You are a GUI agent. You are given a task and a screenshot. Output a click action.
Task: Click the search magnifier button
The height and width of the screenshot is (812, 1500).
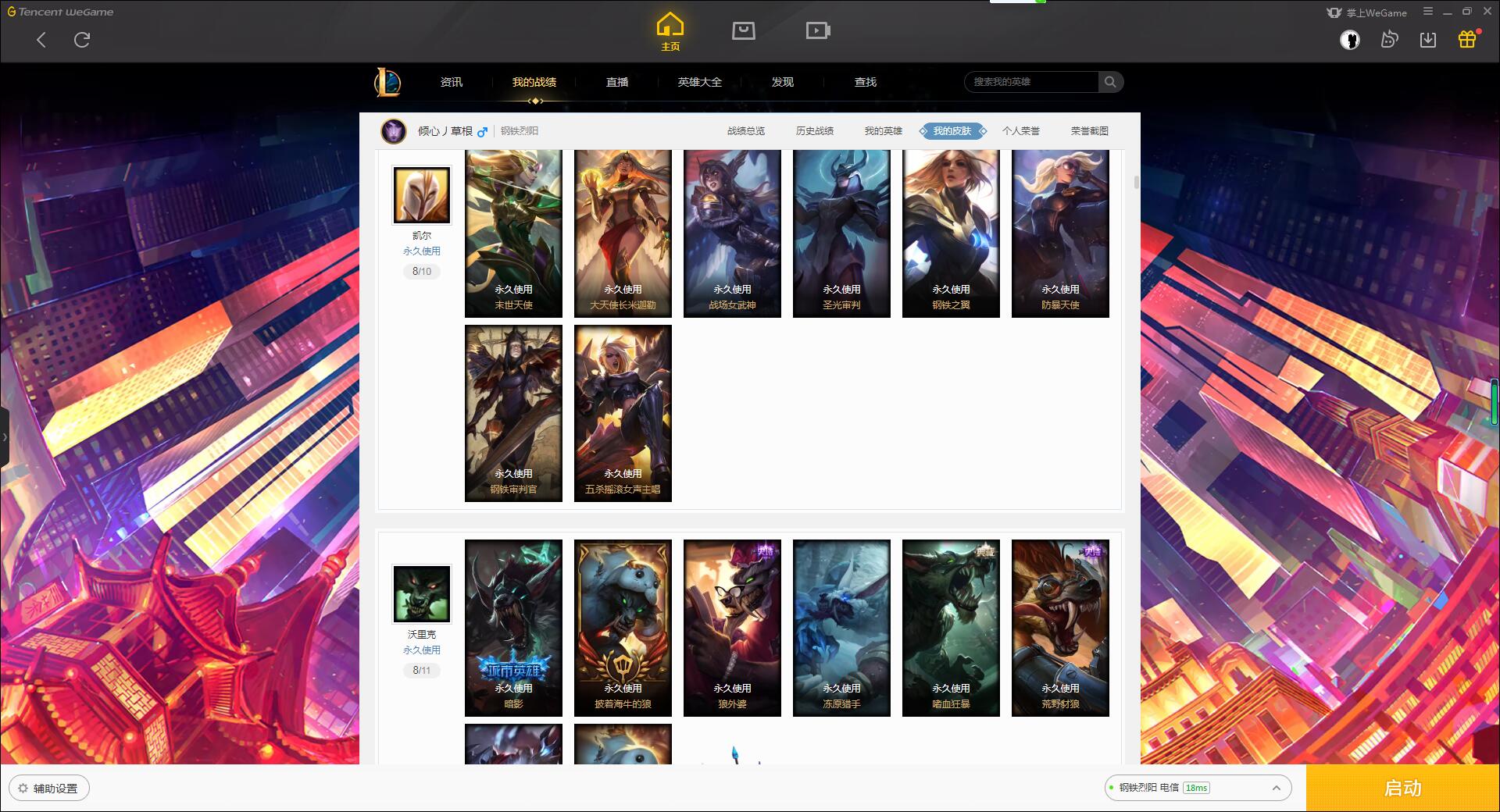click(1110, 82)
